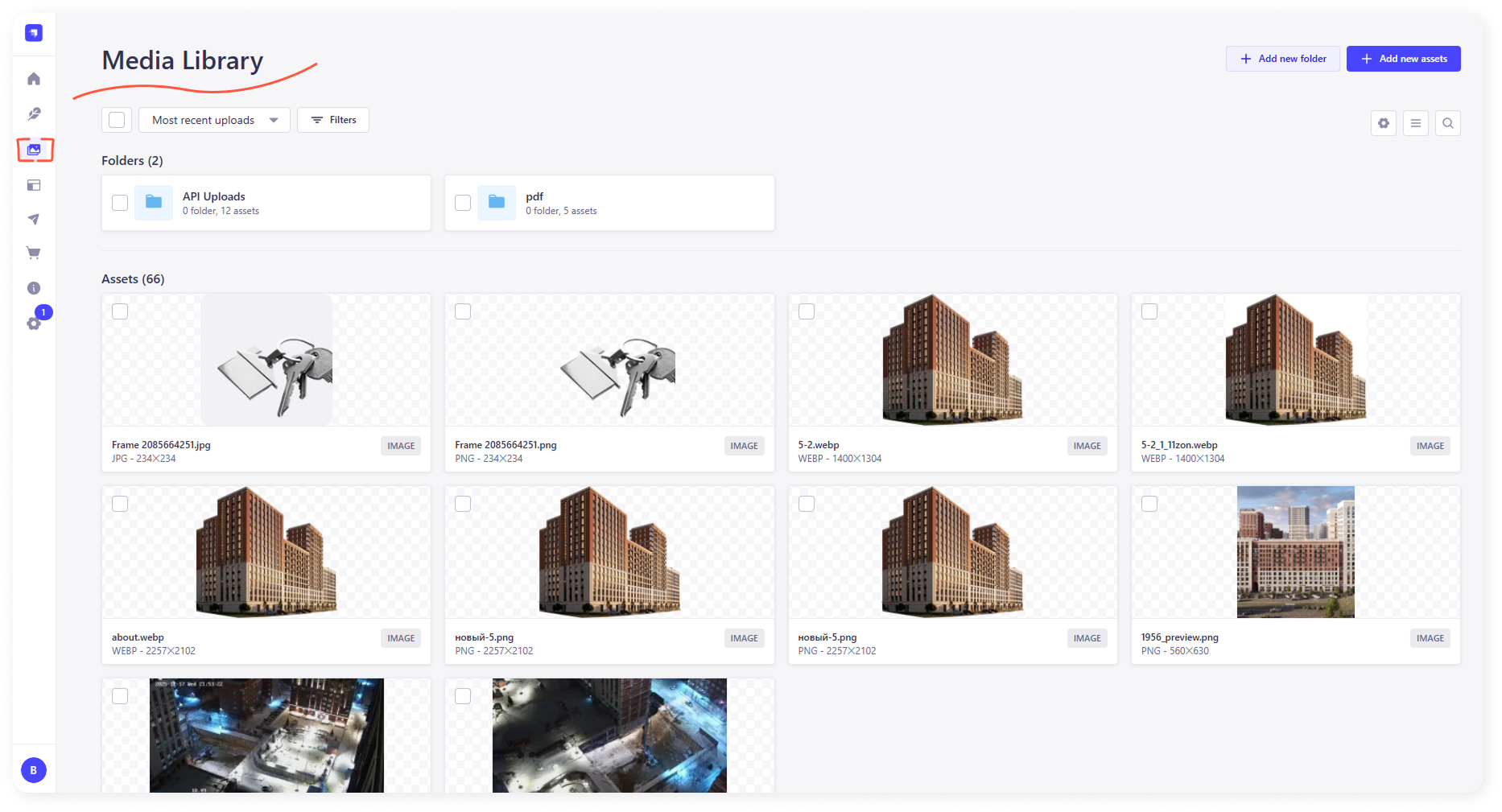Image resolution: width=1502 pixels, height=812 pixels.
Task: Open Content-Type Builder layout icon
Action: [x=34, y=185]
